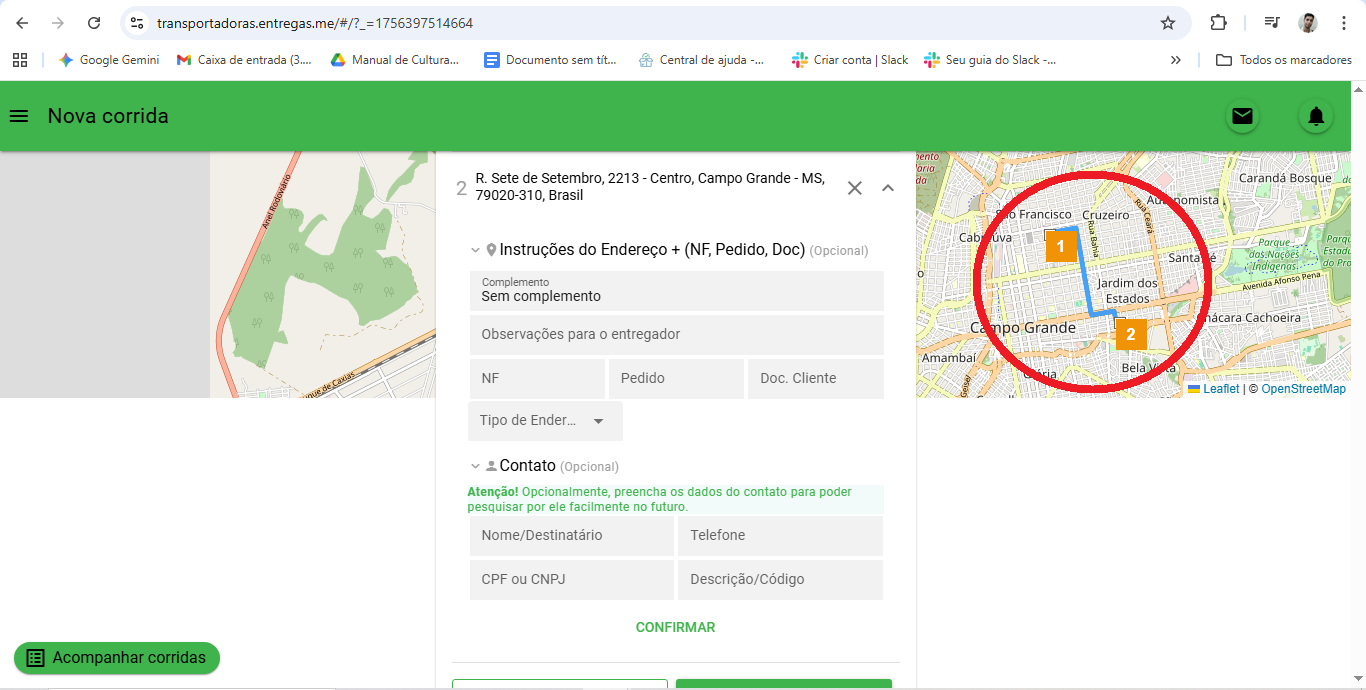
Task: Open the Chrome profile avatar
Action: tap(1308, 23)
